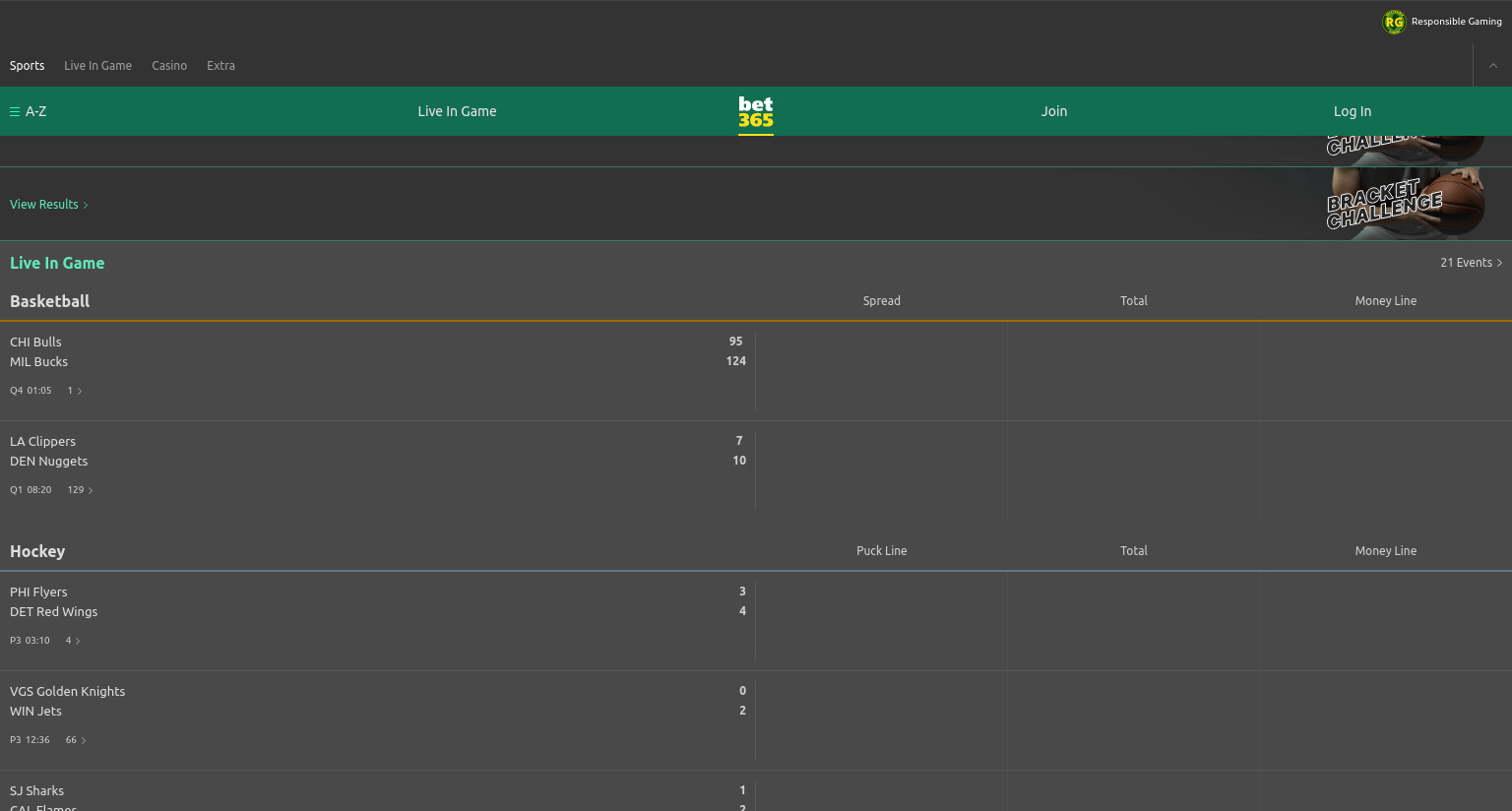Viewport: 1512px width, 811px height.
Task: Open the Extra tab
Action: click(x=220, y=66)
